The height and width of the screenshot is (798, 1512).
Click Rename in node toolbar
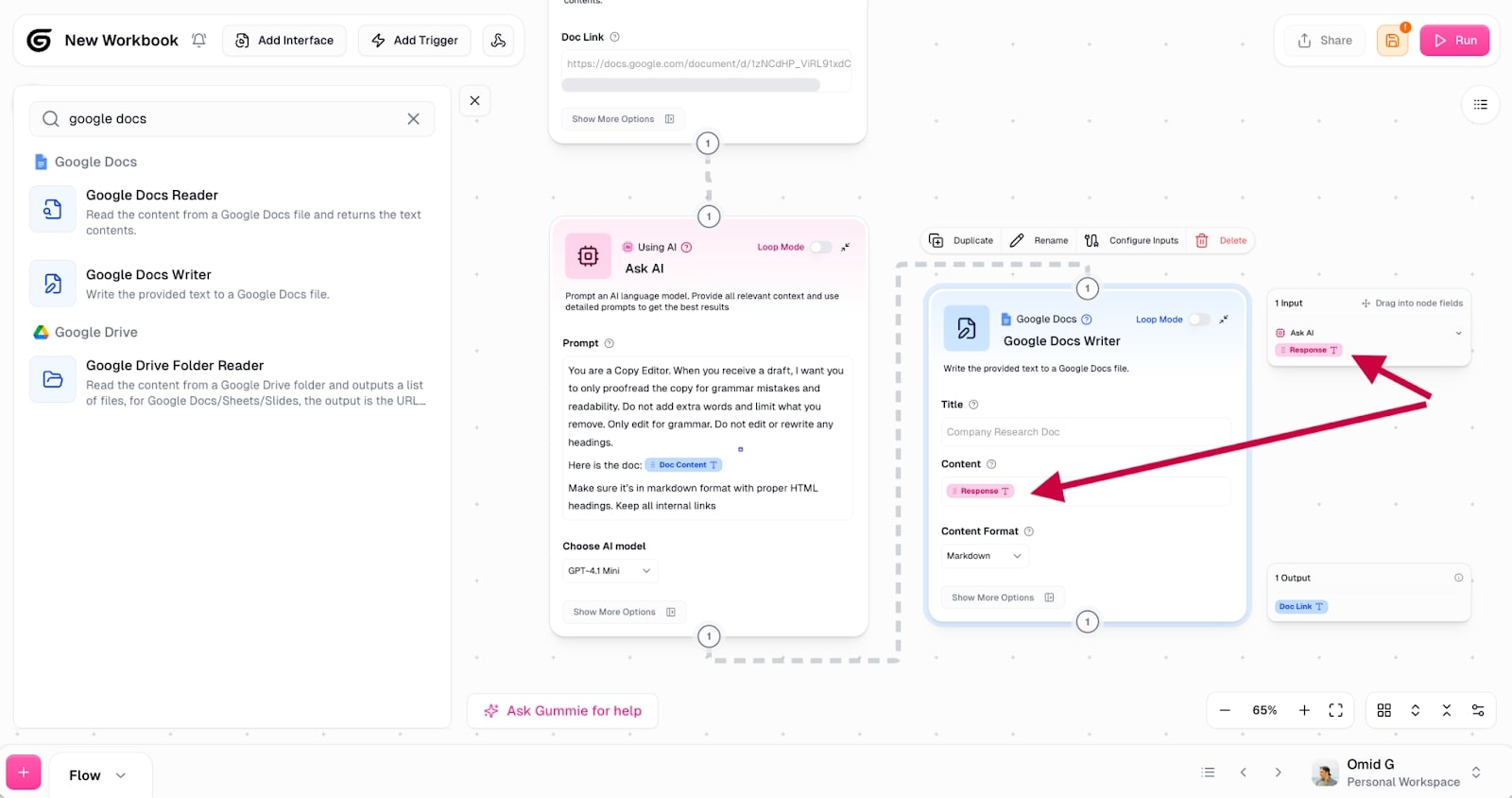click(1039, 241)
